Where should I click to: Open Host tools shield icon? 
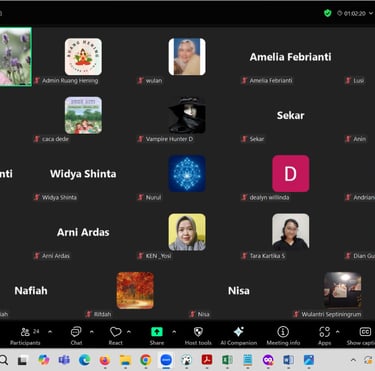[198, 336]
